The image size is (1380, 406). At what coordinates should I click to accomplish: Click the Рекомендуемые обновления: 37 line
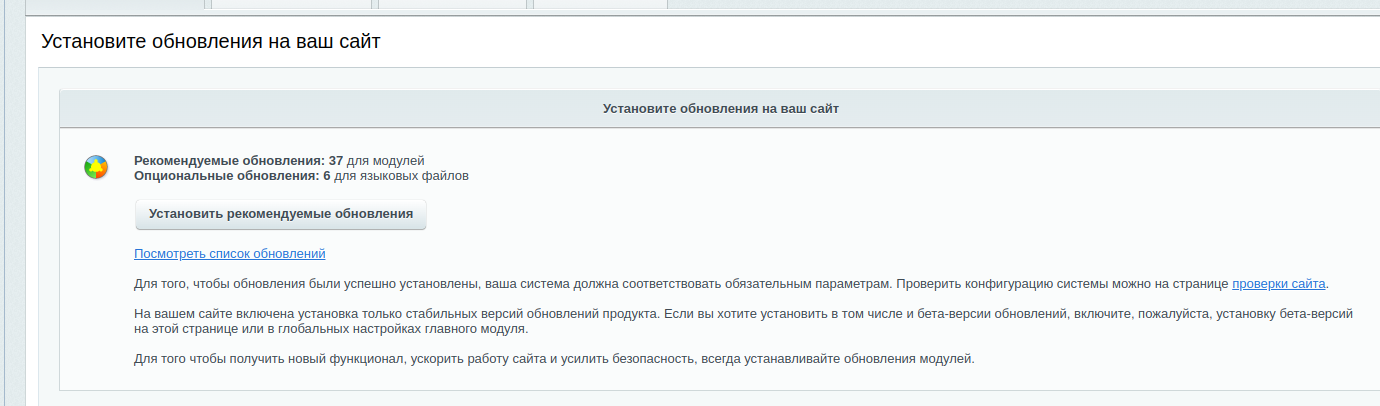[279, 160]
